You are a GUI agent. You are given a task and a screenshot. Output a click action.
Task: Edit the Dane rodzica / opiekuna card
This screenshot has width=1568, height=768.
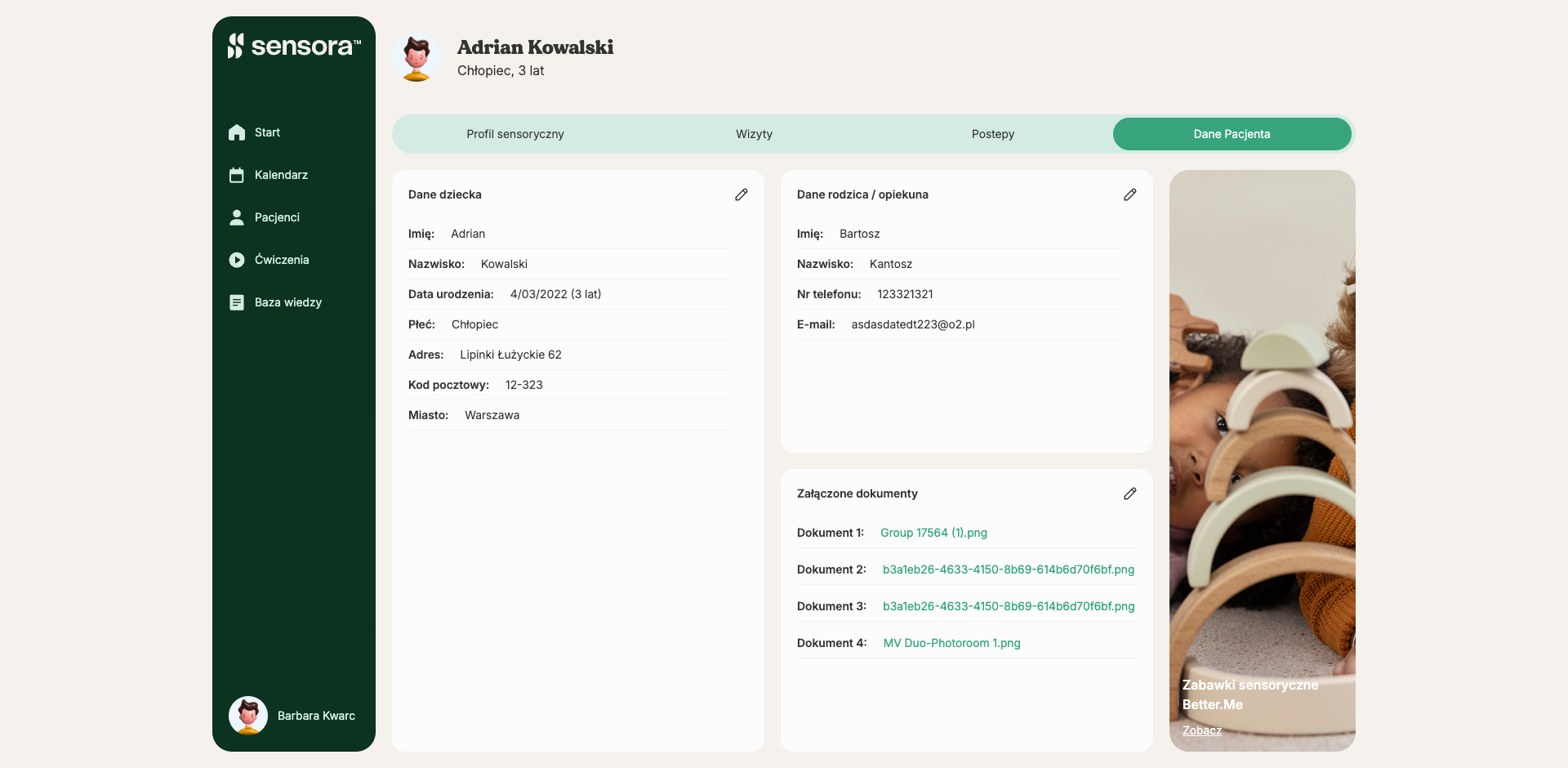(1130, 194)
